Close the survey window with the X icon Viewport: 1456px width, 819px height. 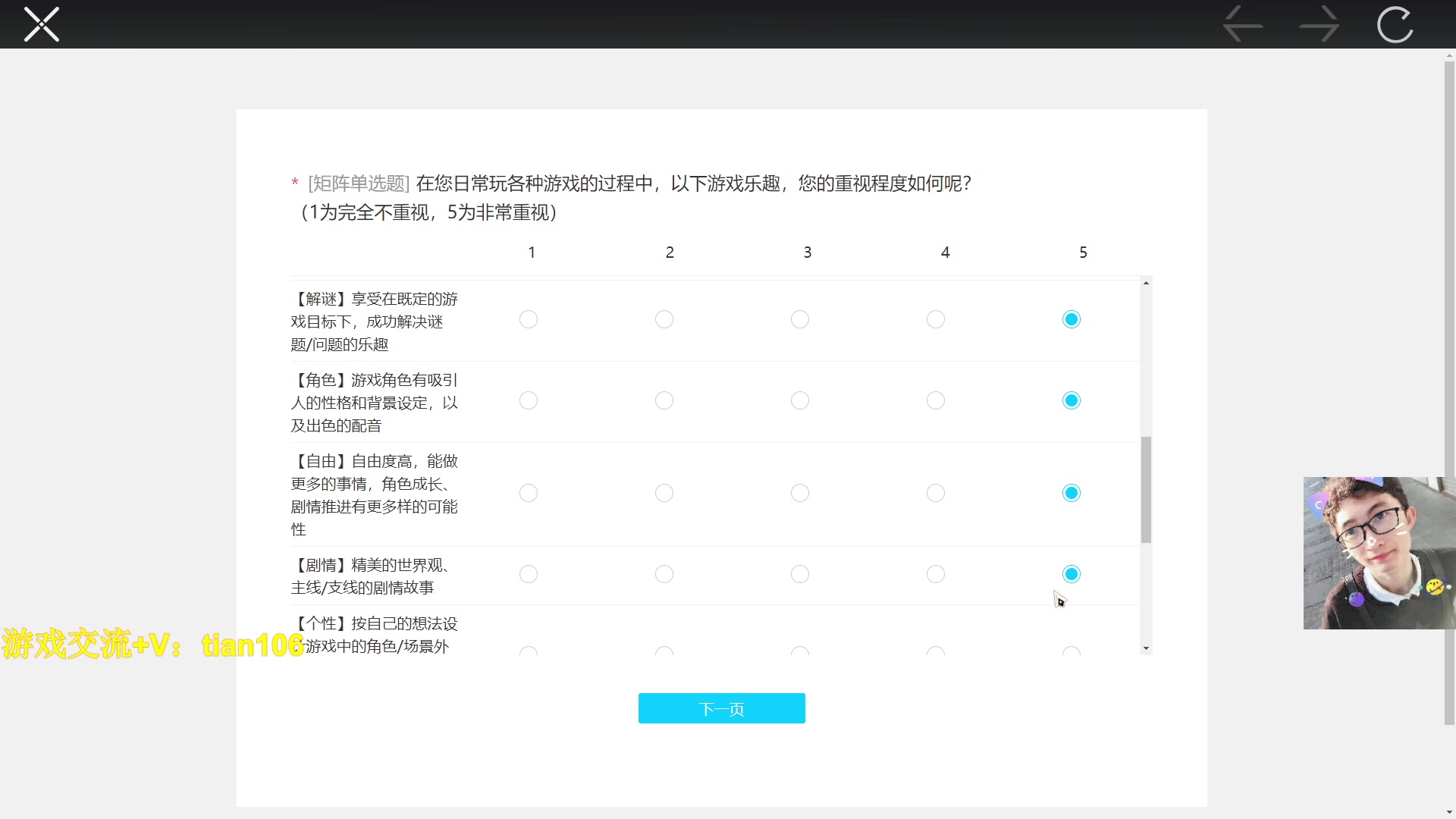click(42, 24)
